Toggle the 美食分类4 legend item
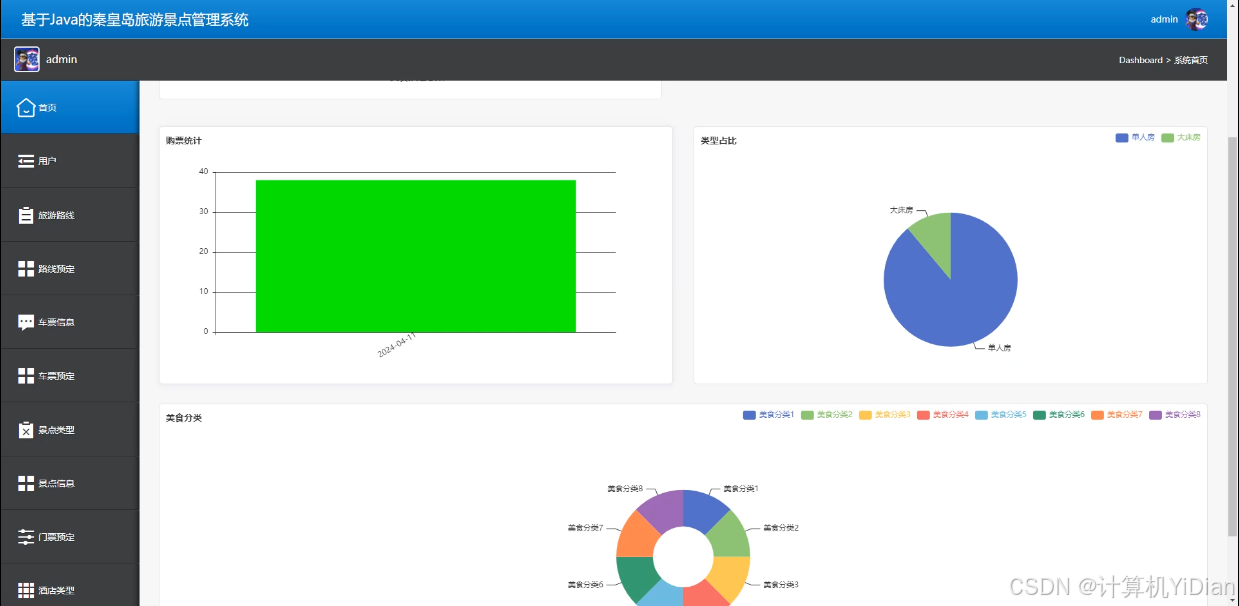Viewport: 1239px width, 606px height. 942,414
